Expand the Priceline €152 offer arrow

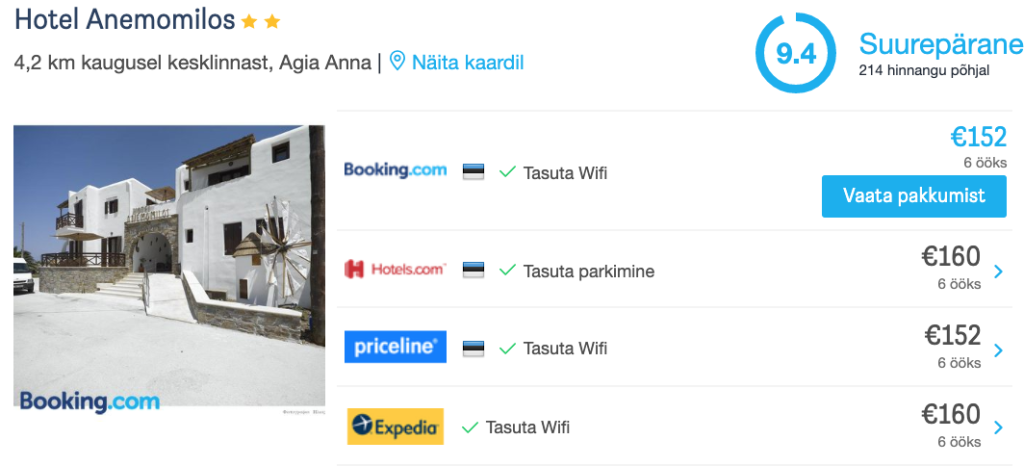click(997, 350)
